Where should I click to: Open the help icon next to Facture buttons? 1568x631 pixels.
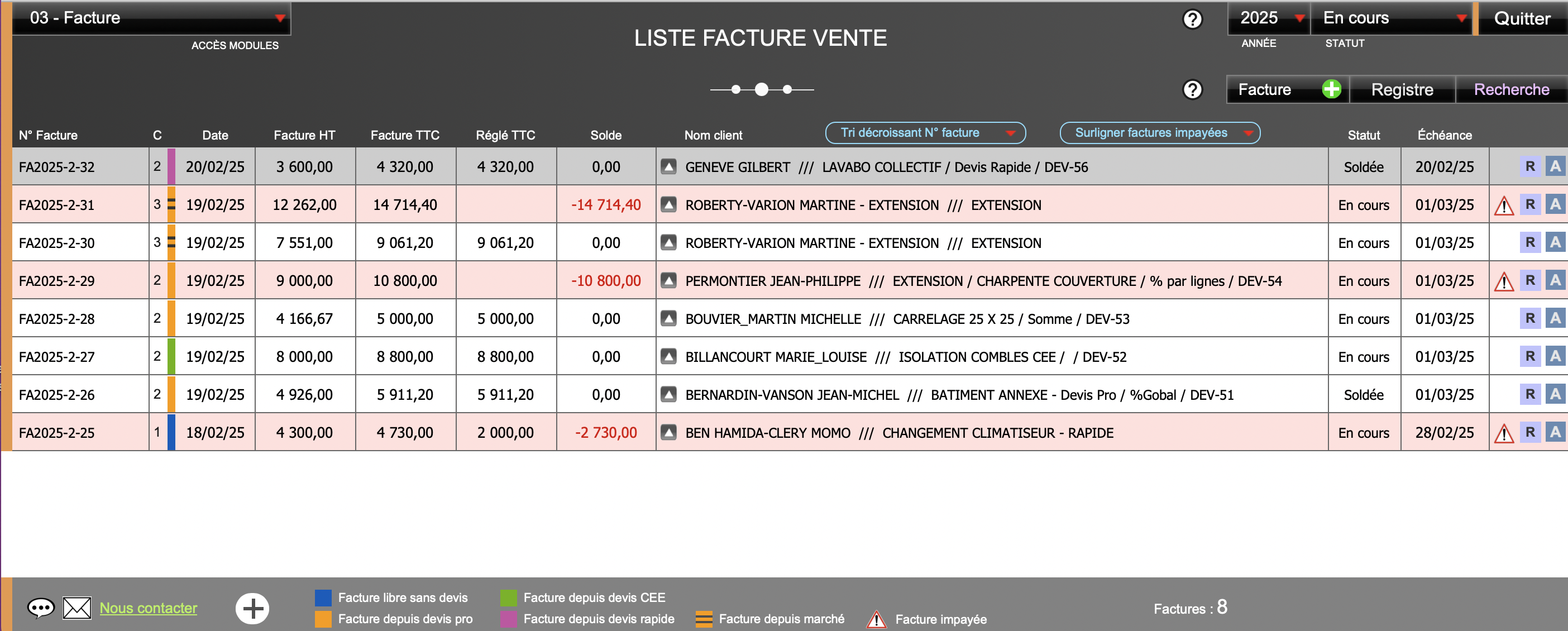1192,89
